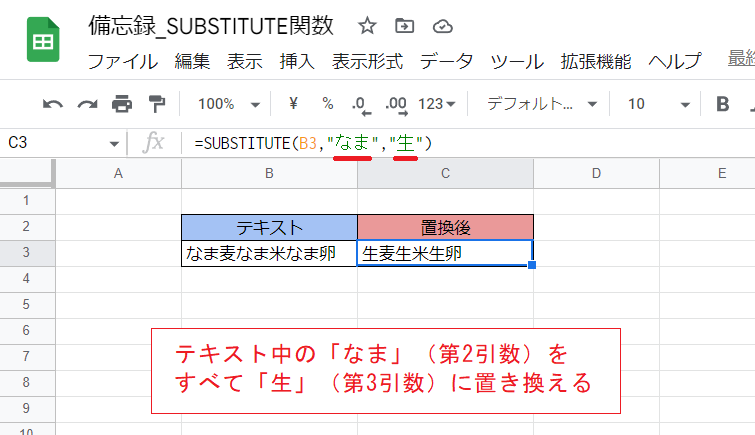This screenshot has height=435, width=755.
Task: Select row 4 header
Action: pyautogui.click(x=26, y=279)
